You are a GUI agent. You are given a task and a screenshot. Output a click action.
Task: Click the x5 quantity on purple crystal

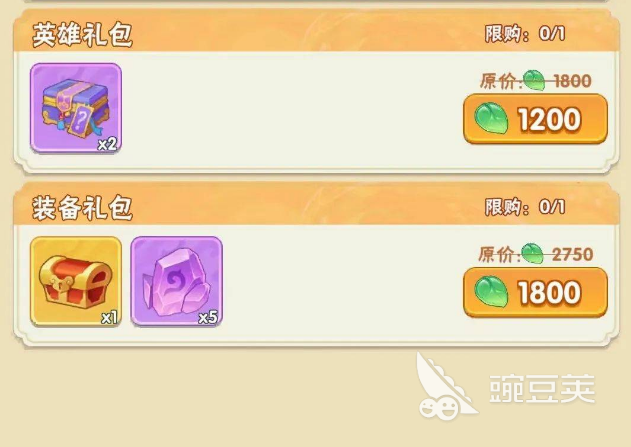(x=208, y=317)
